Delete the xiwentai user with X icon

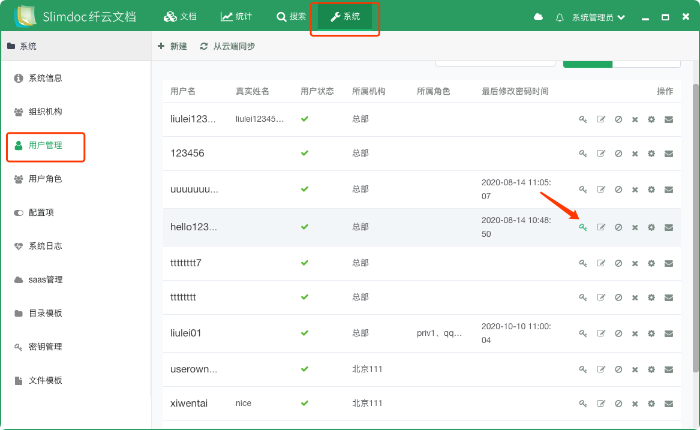point(635,404)
